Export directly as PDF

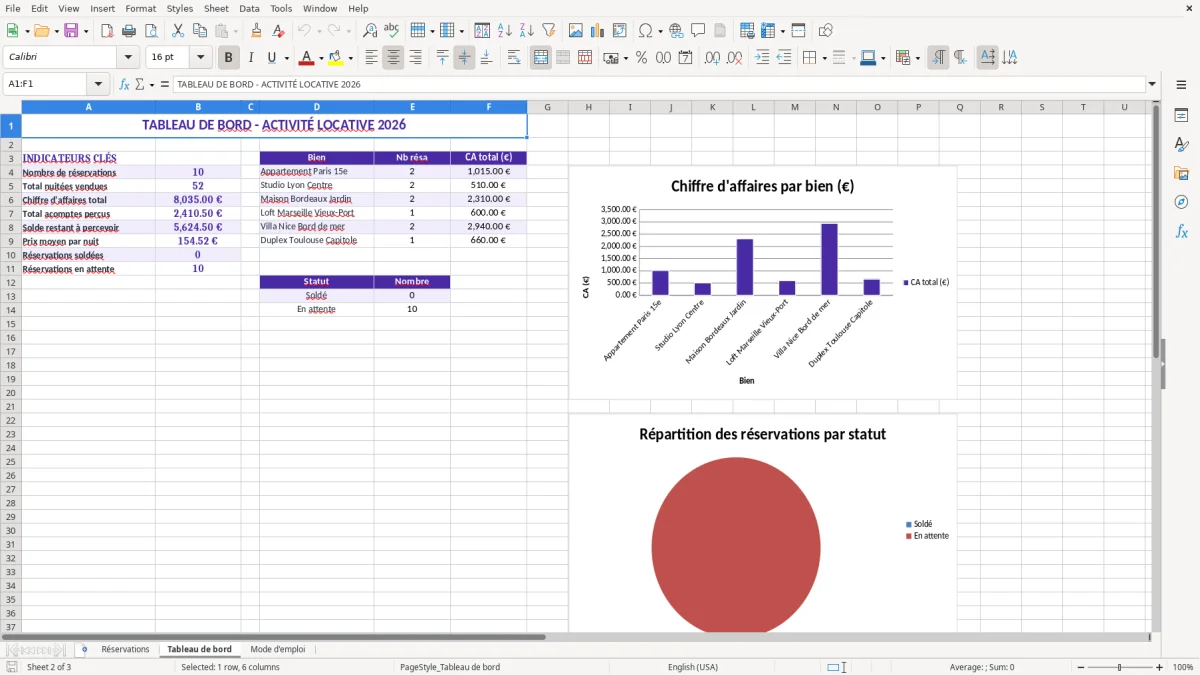click(107, 31)
